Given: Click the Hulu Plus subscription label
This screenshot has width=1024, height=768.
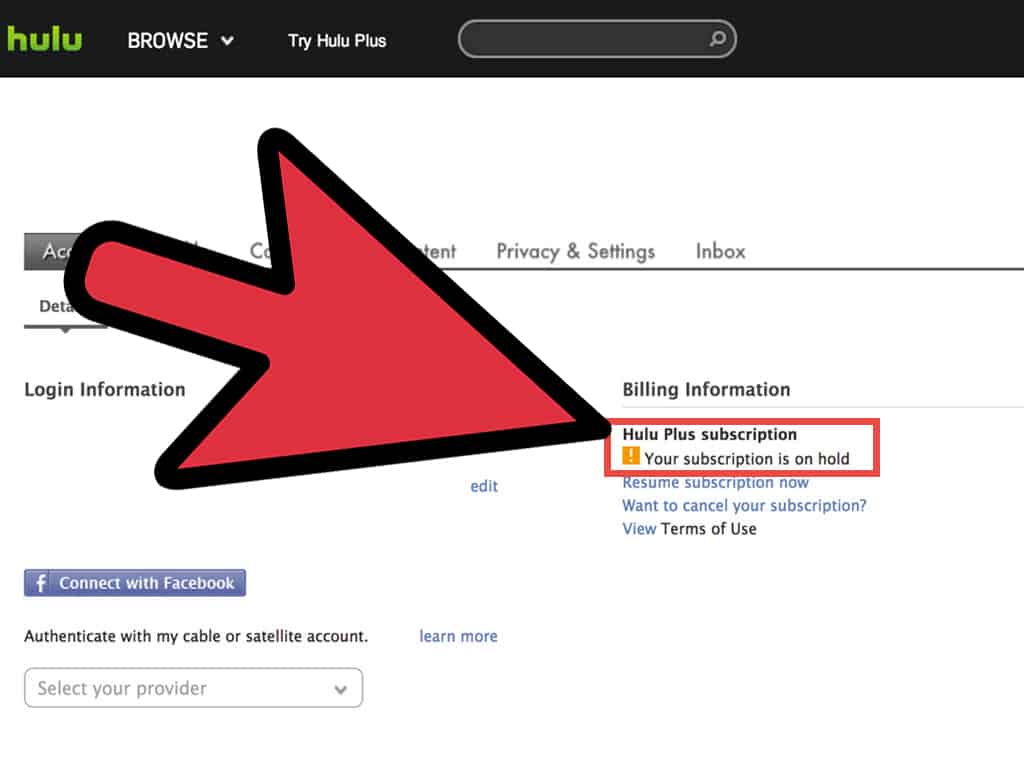Looking at the screenshot, I should coord(709,434).
